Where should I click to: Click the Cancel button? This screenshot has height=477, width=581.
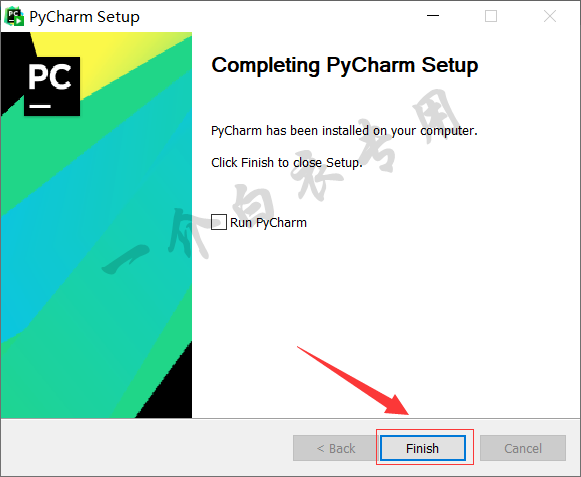point(523,448)
